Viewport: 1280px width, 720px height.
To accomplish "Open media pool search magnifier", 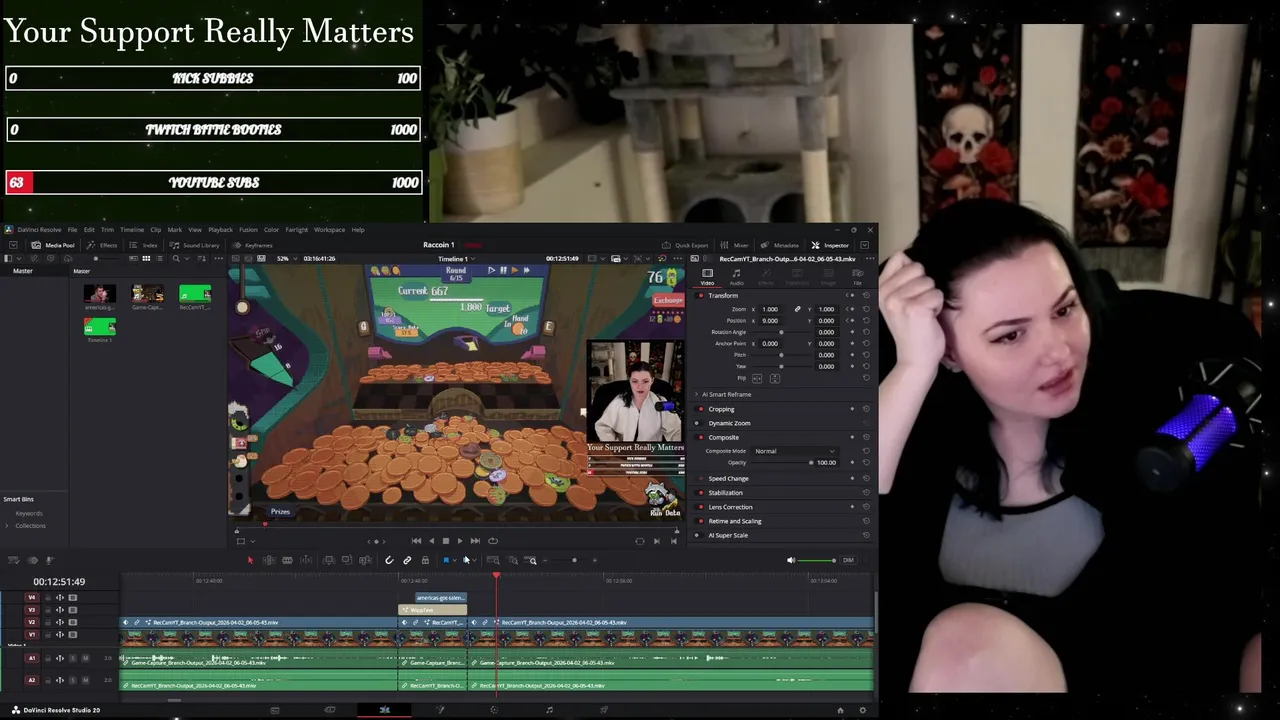I will click(176, 259).
